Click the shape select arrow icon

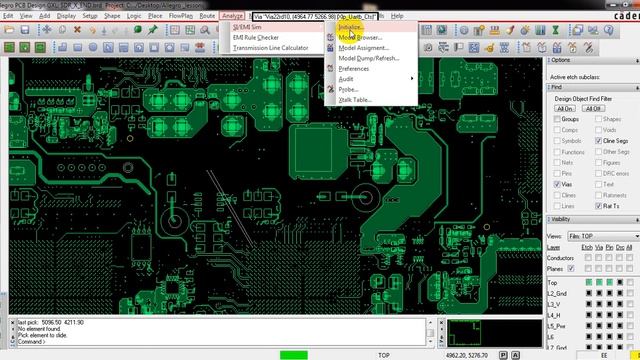tap(108, 47)
